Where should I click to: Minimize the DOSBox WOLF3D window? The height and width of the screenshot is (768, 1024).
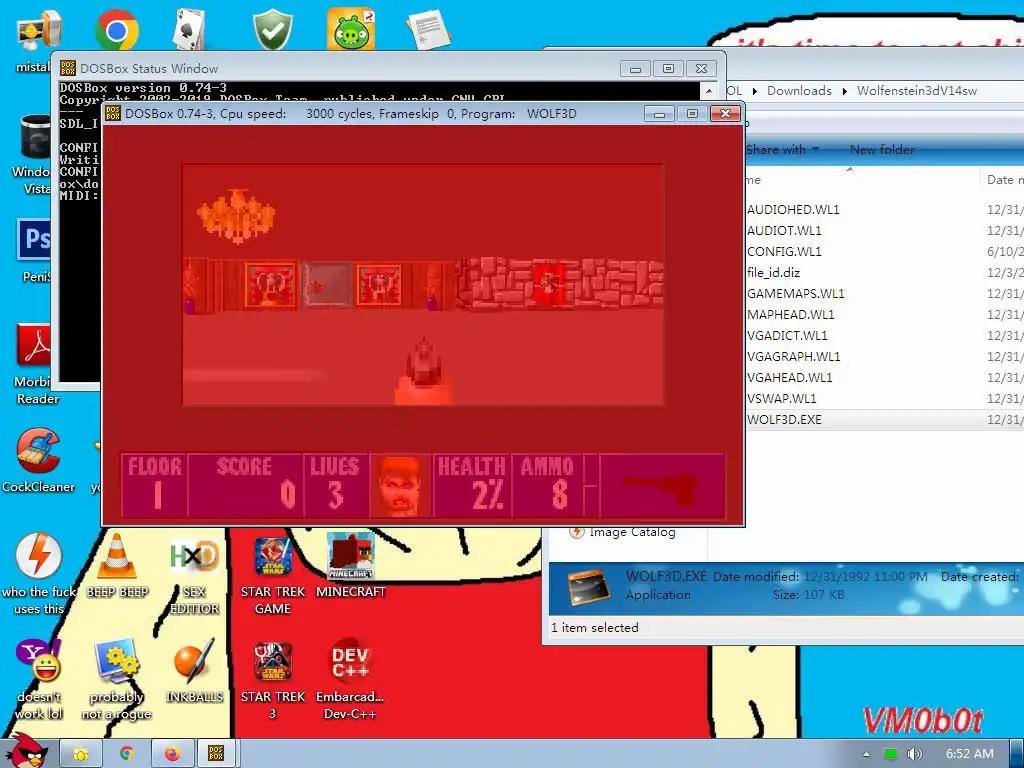659,114
